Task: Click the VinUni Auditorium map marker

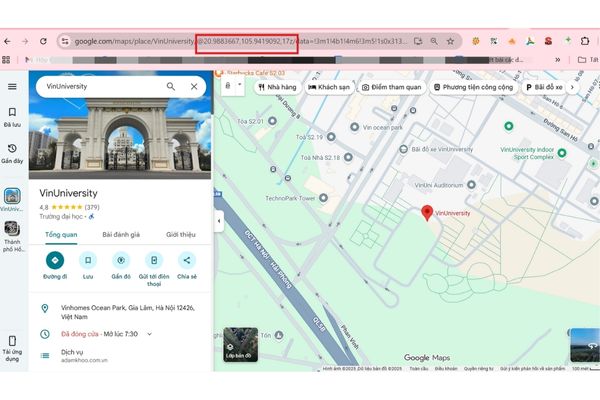Action: pyautogui.click(x=471, y=185)
